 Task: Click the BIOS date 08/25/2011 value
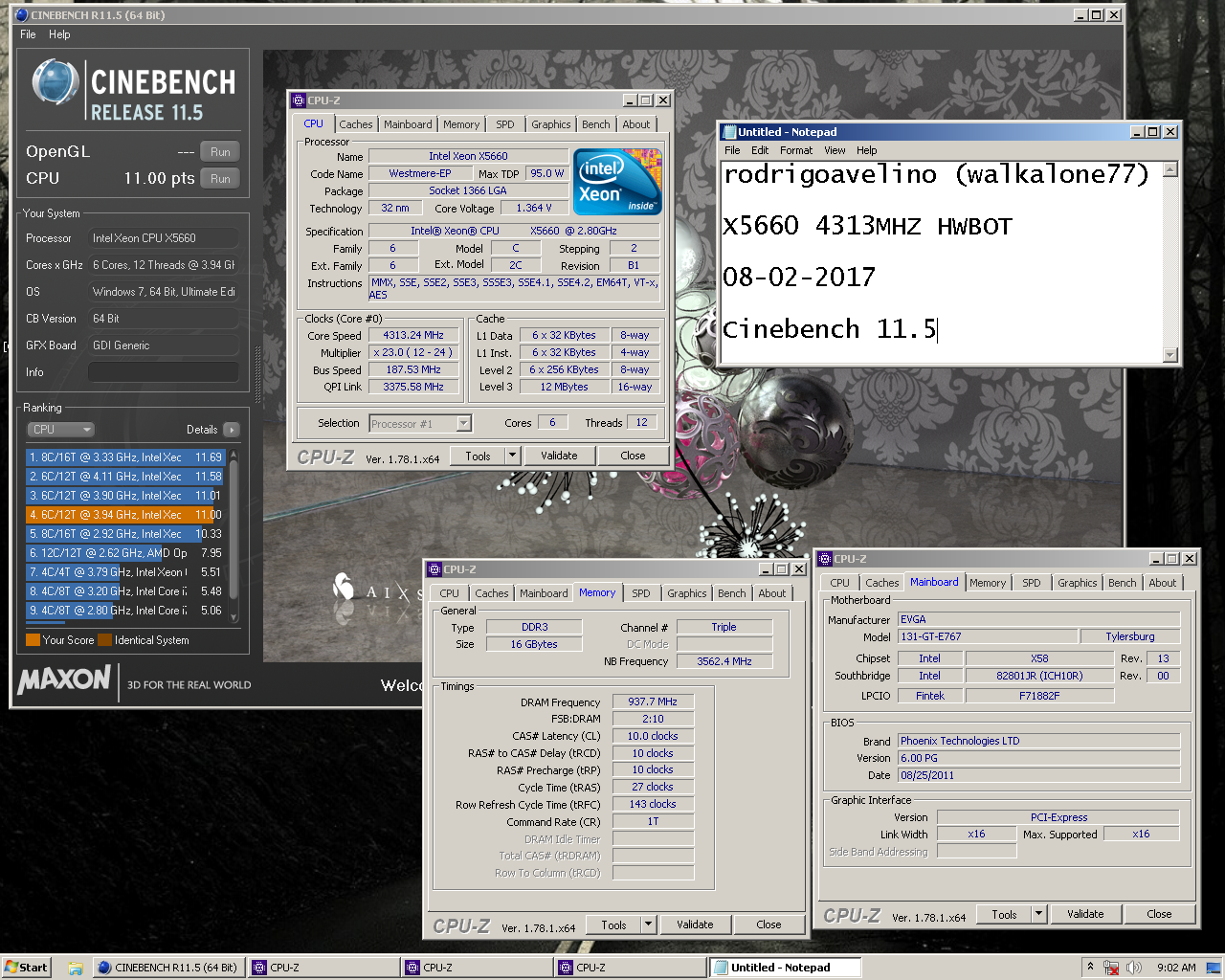click(1038, 775)
